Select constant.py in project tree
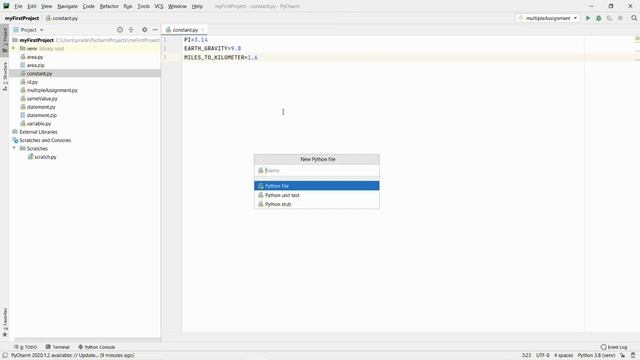Image resolution: width=640 pixels, height=360 pixels. click(x=39, y=73)
